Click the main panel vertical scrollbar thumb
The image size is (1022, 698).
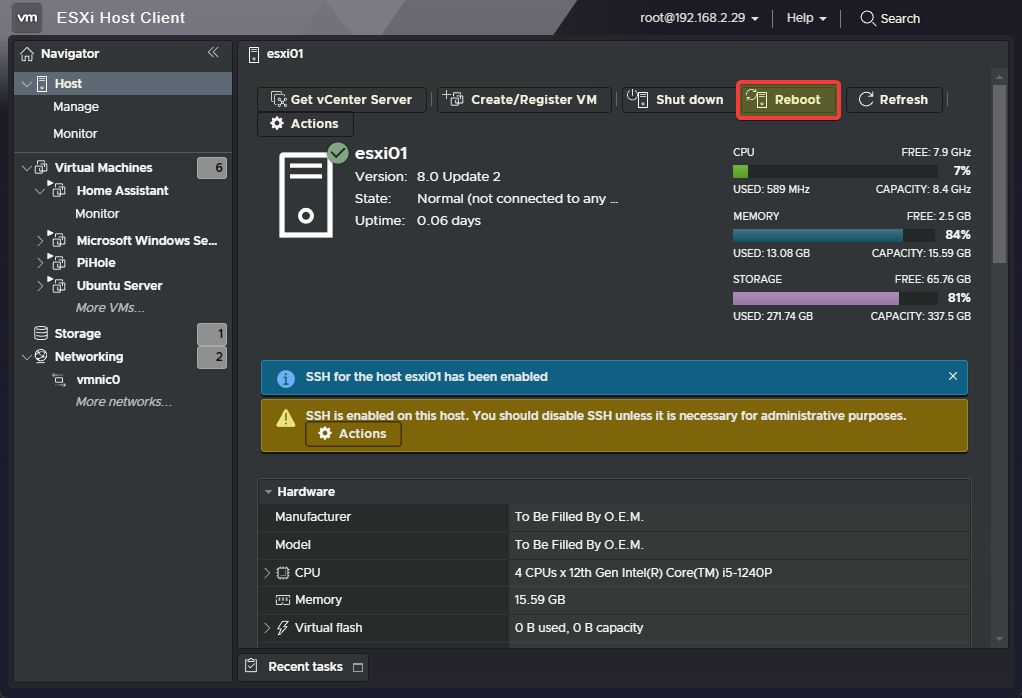coord(999,173)
